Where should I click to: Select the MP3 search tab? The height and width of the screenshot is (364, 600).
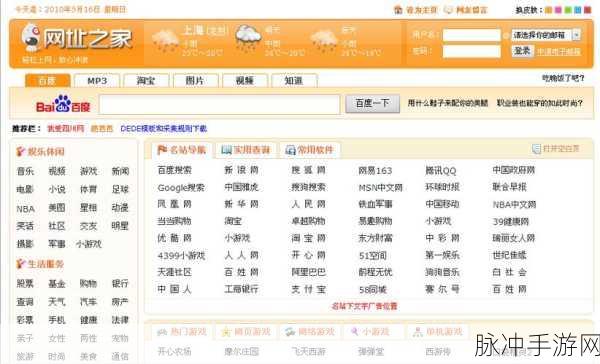[x=97, y=81]
